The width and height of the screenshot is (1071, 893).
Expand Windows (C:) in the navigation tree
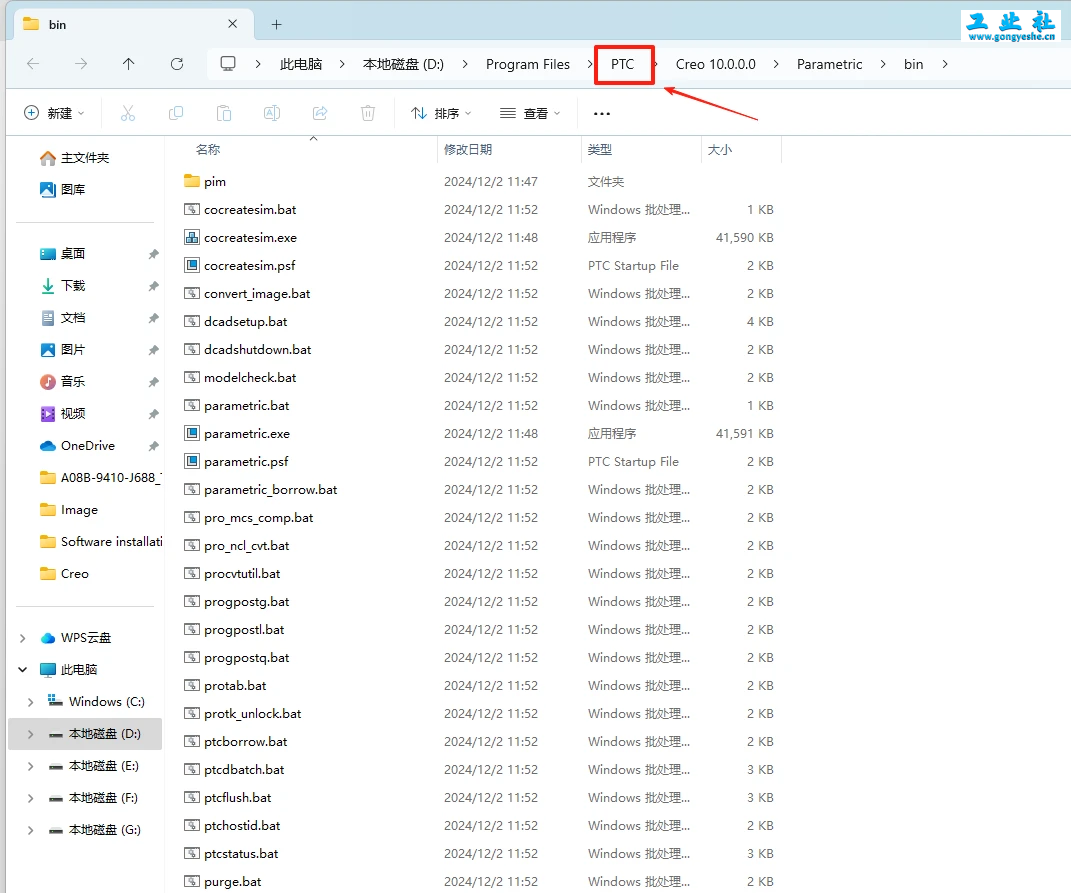click(x=31, y=702)
